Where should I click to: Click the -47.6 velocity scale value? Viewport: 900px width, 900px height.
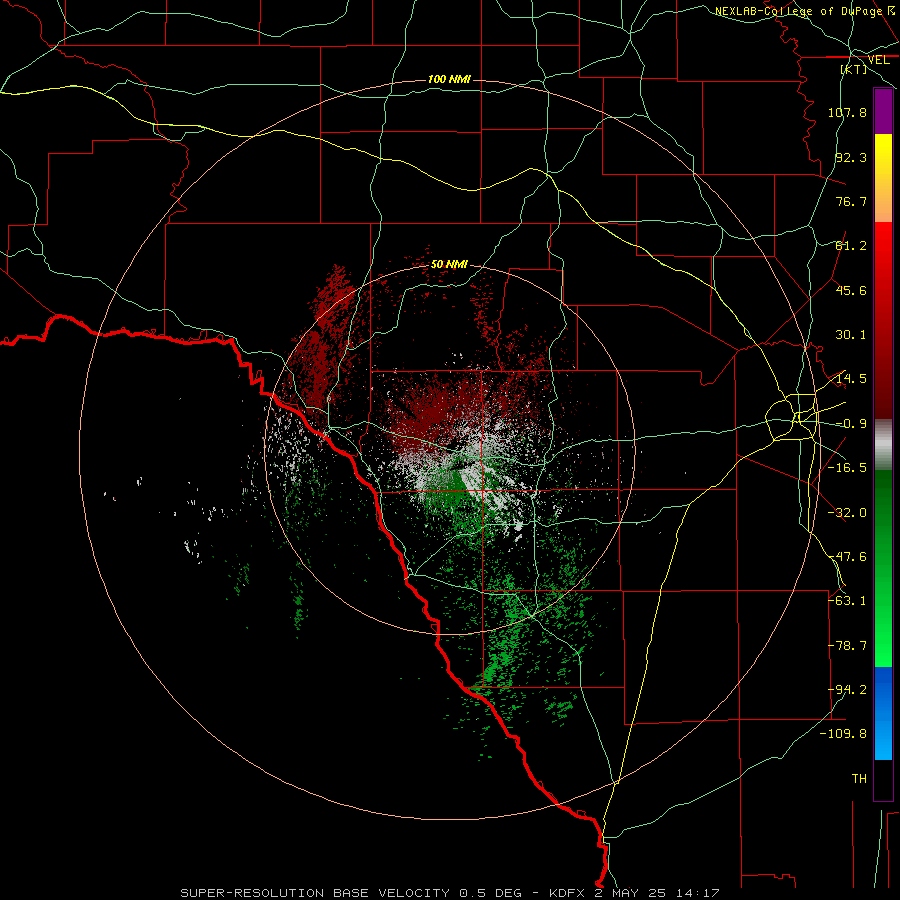(847, 557)
